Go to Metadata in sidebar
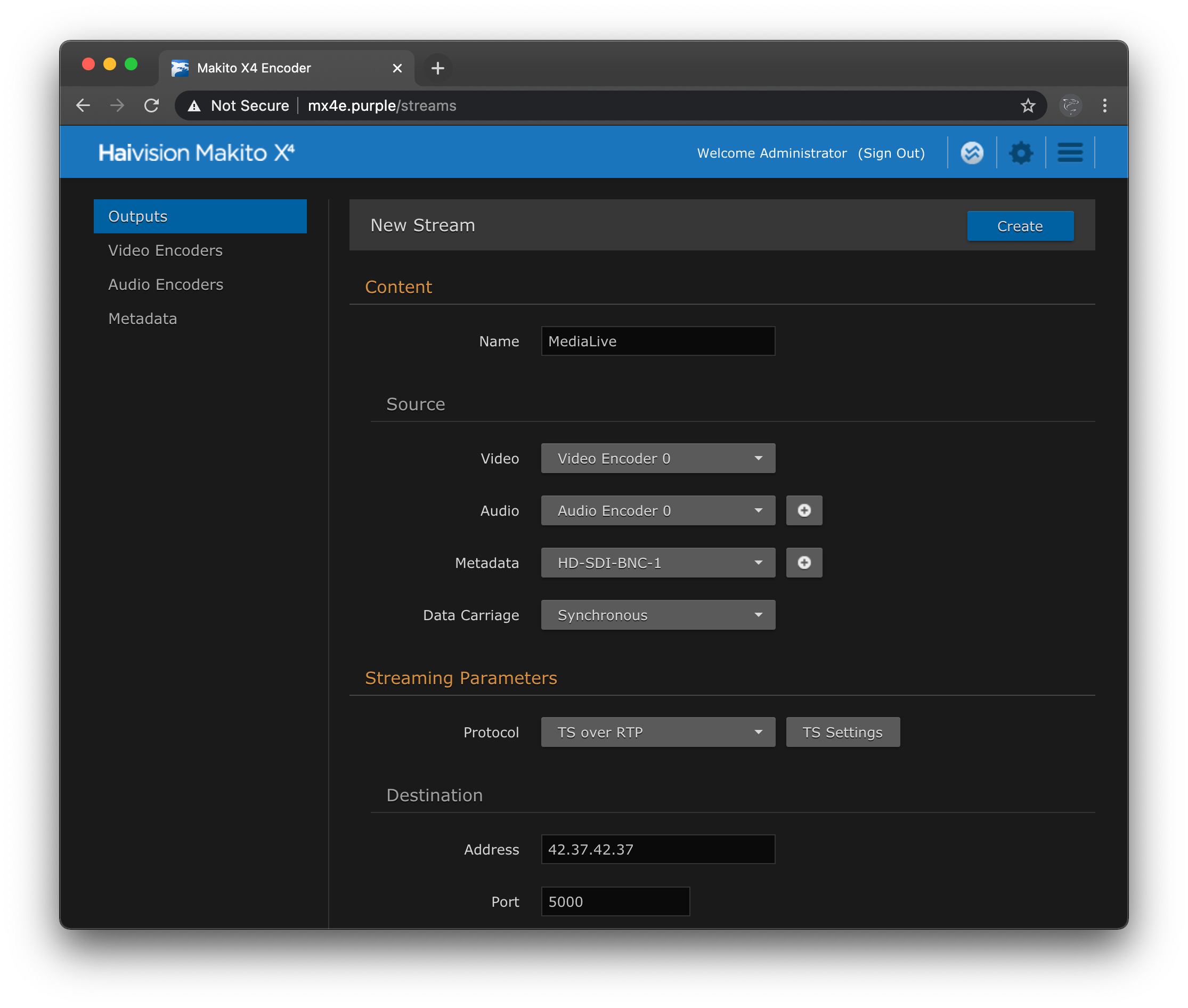 click(143, 318)
